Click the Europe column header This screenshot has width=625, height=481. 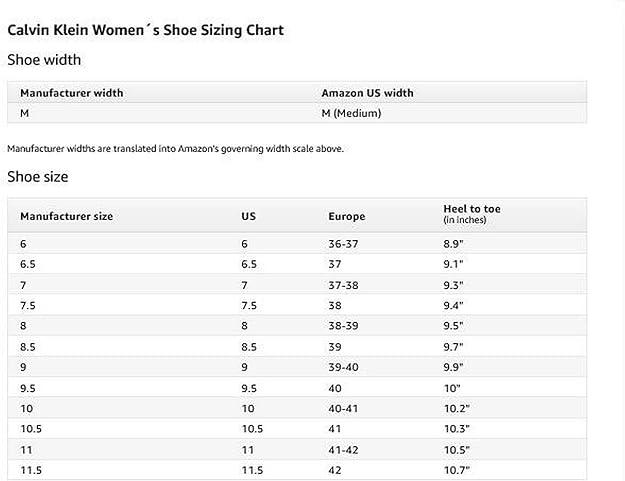(346, 216)
